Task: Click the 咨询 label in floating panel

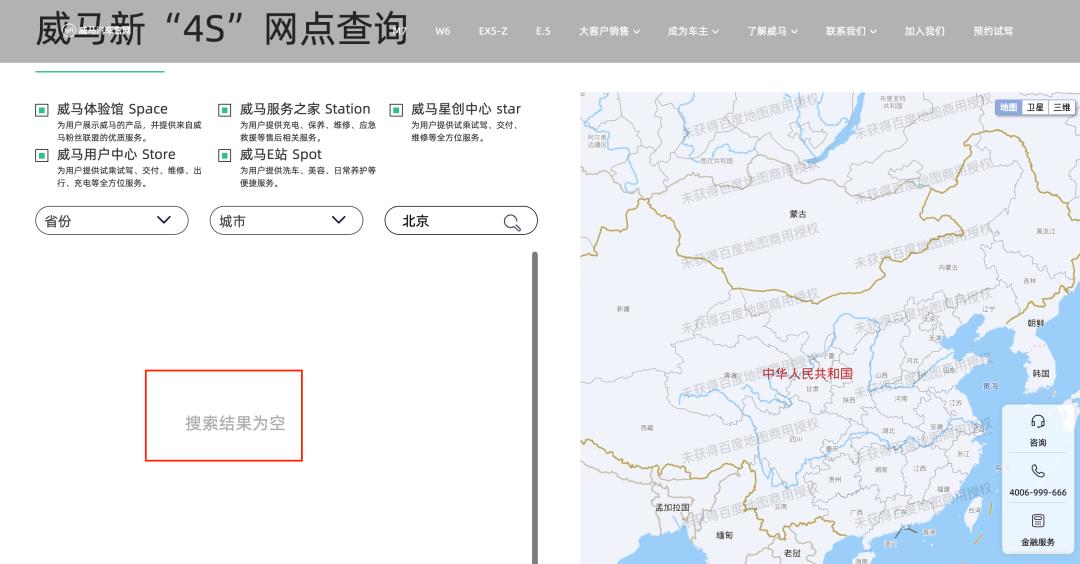Action: pyautogui.click(x=1038, y=443)
